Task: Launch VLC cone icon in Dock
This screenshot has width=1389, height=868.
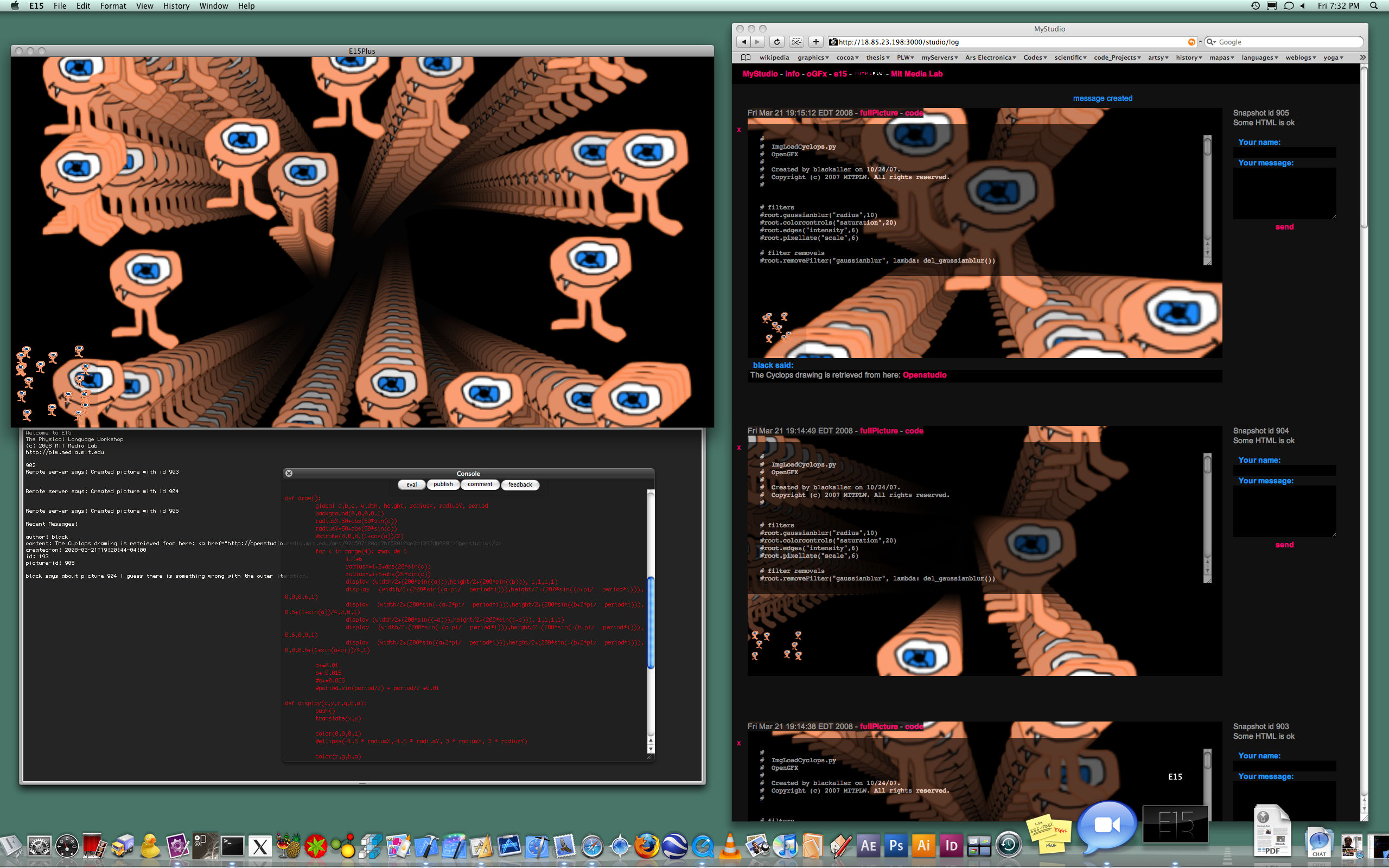Action: pos(730,846)
